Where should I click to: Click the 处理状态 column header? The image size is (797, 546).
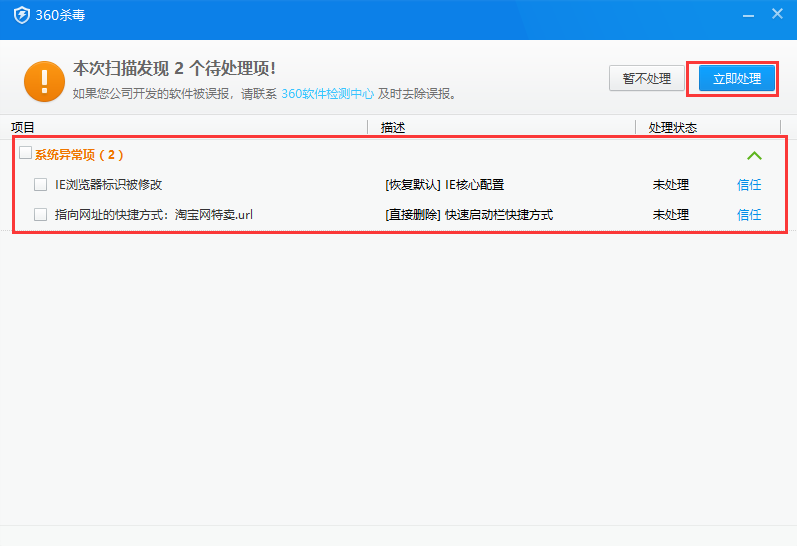pos(672,127)
